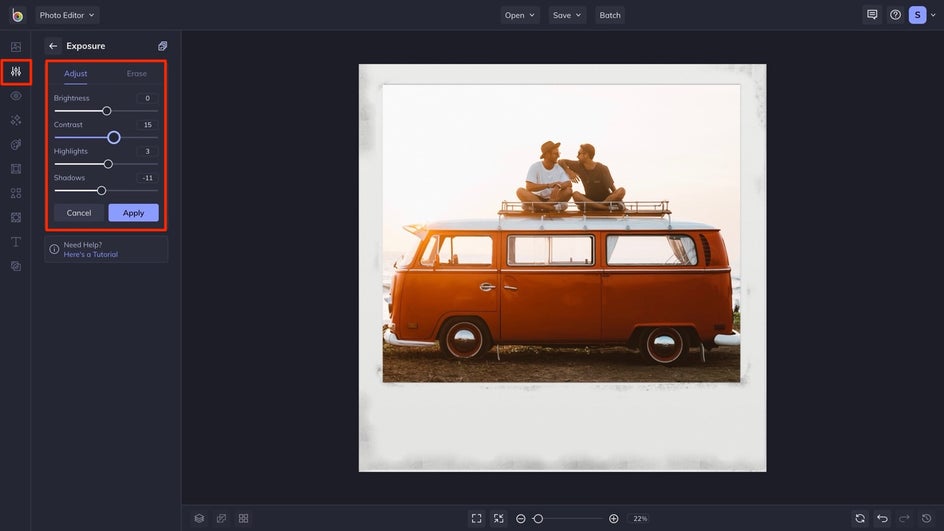Click the Batch button
944x531 pixels.
click(610, 15)
